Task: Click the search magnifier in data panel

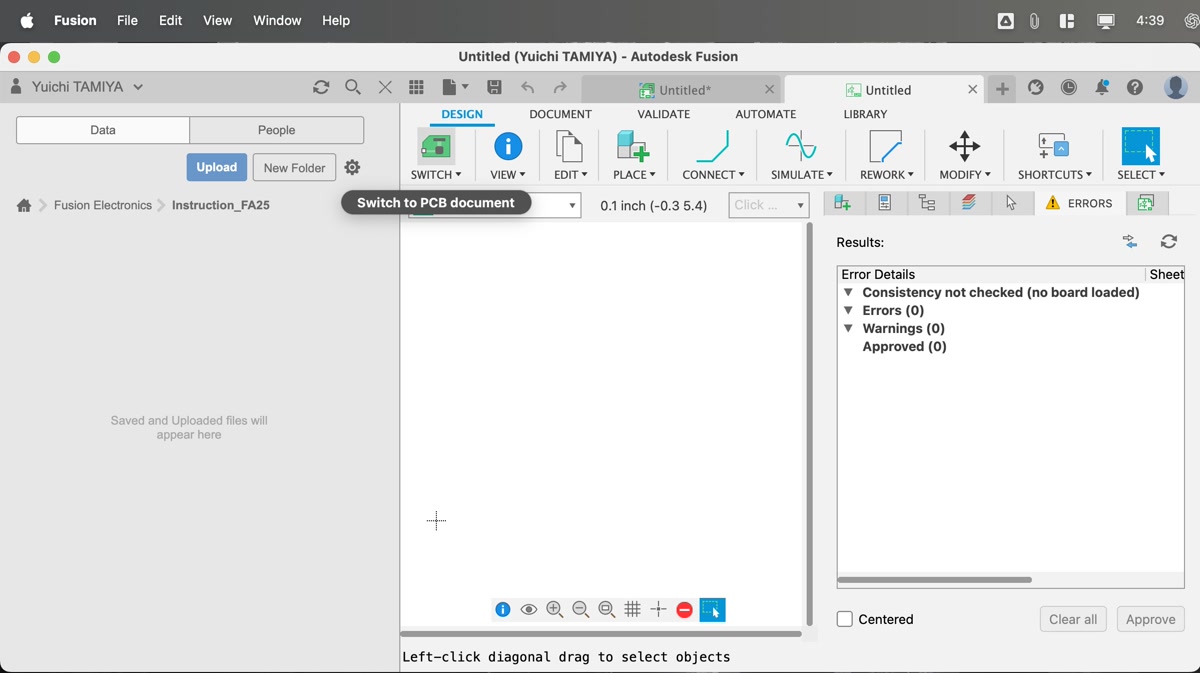Action: [353, 88]
